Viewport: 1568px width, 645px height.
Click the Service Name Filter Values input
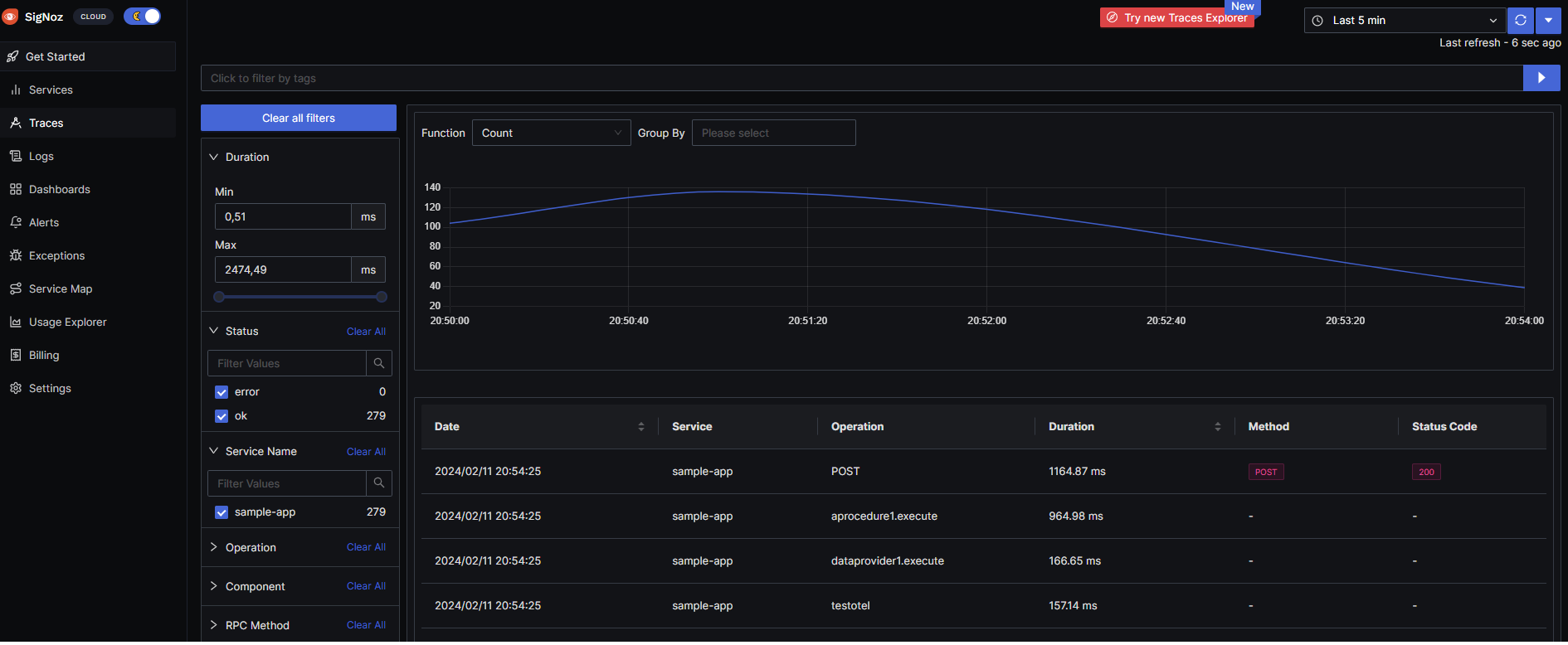click(286, 483)
